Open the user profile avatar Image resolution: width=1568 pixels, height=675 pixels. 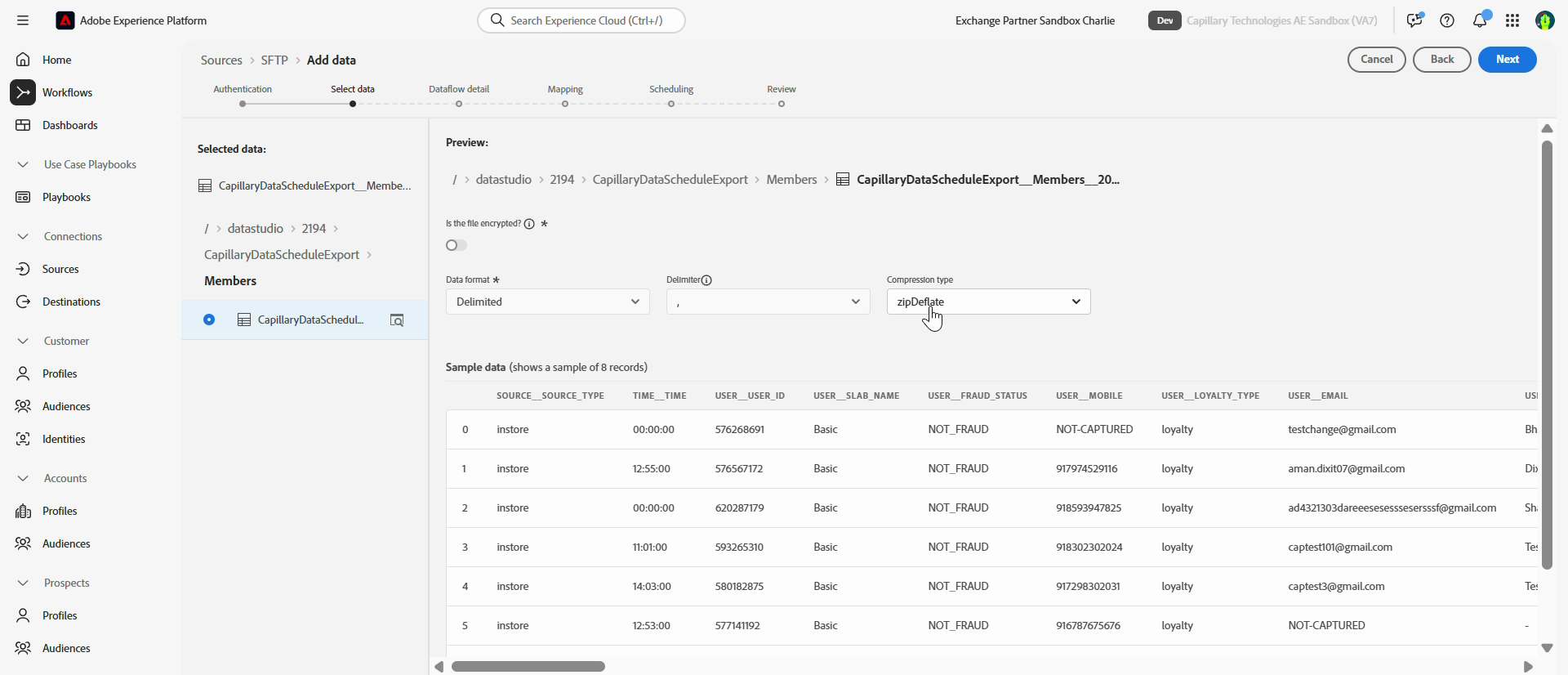point(1545,20)
